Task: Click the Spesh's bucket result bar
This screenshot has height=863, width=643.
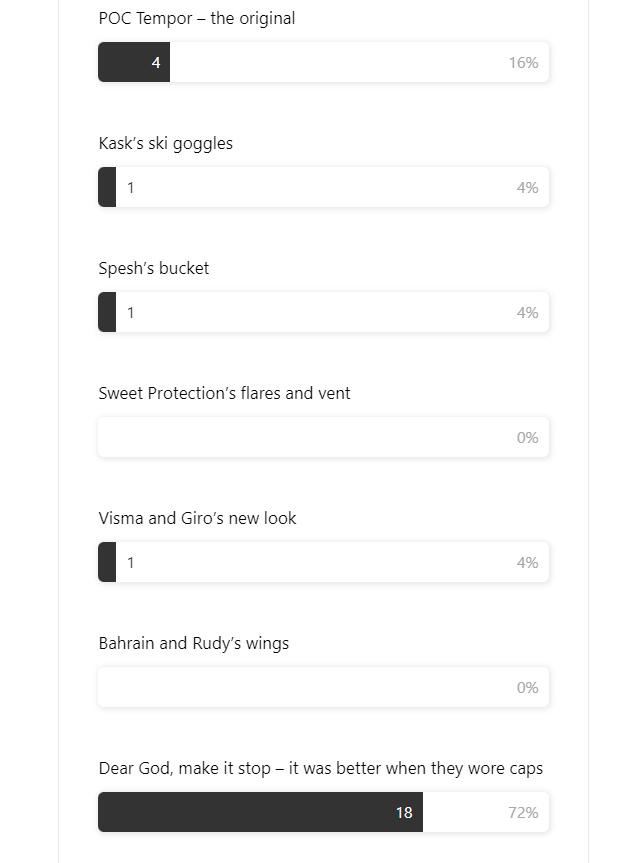Action: click(324, 312)
